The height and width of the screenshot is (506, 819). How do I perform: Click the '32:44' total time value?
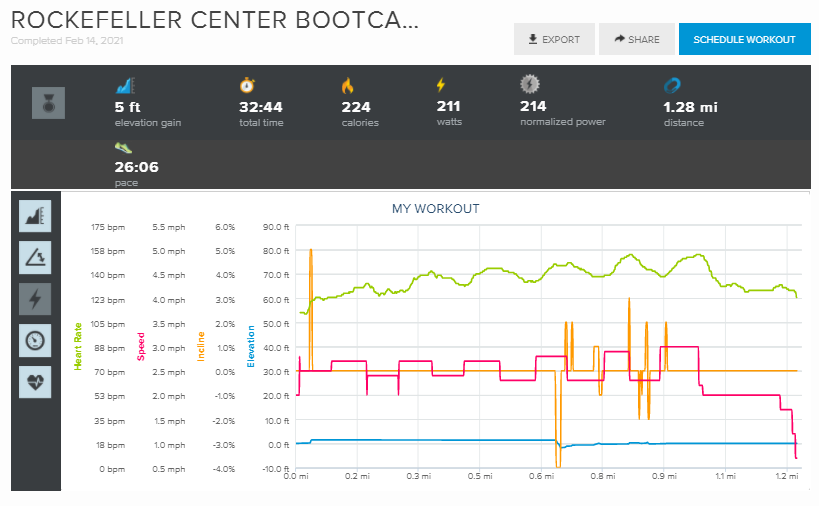[261, 107]
